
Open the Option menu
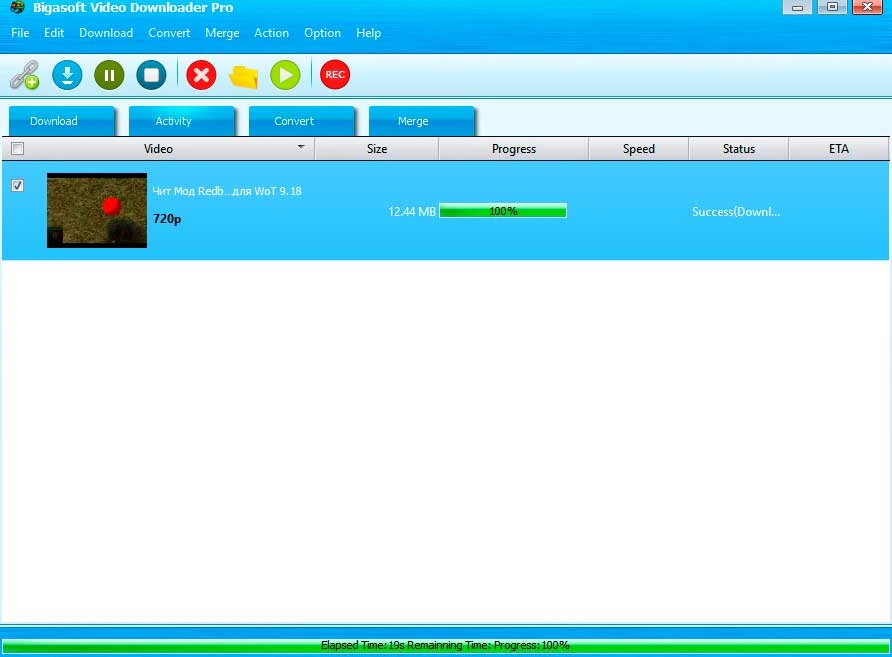(323, 33)
